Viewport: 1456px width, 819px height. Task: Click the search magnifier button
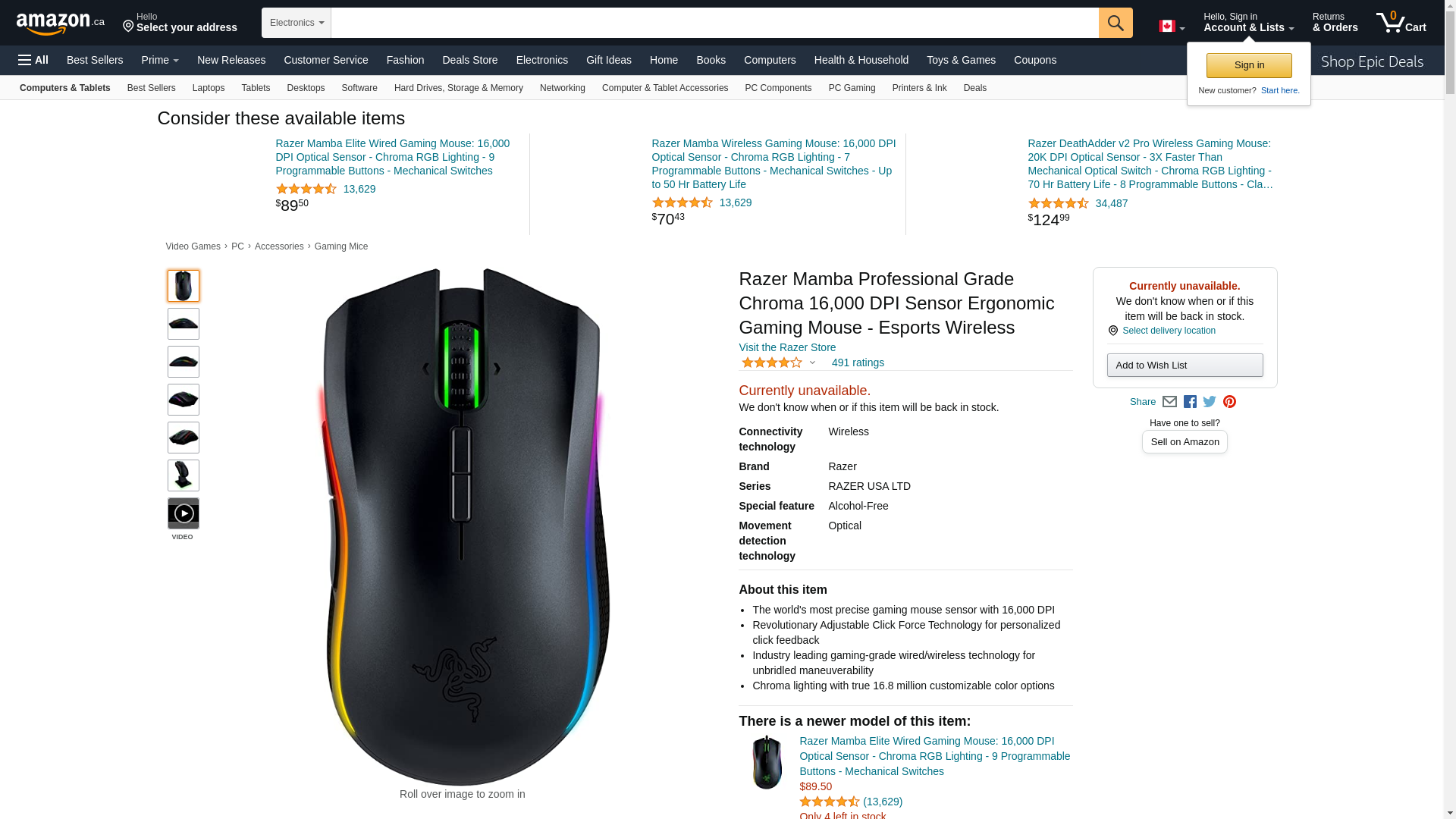(1116, 23)
